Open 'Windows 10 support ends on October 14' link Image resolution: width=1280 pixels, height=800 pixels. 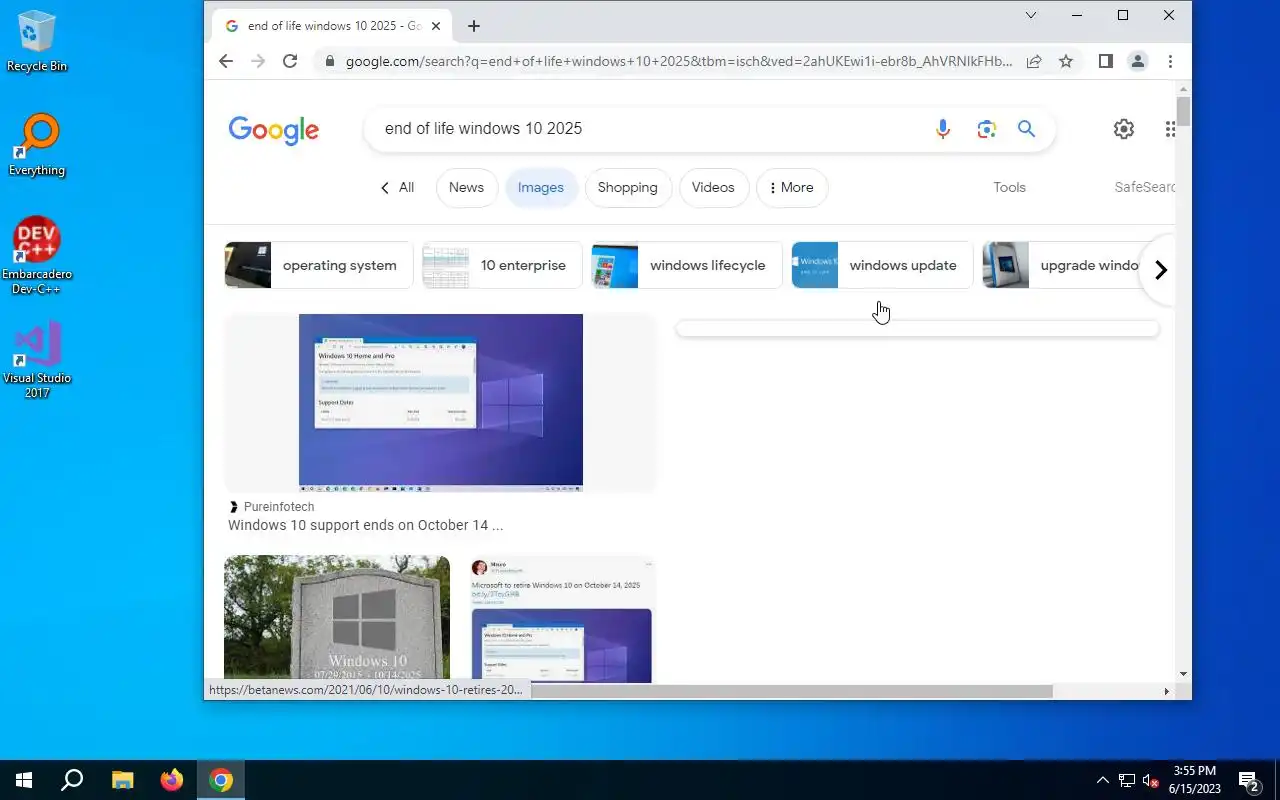click(x=365, y=525)
